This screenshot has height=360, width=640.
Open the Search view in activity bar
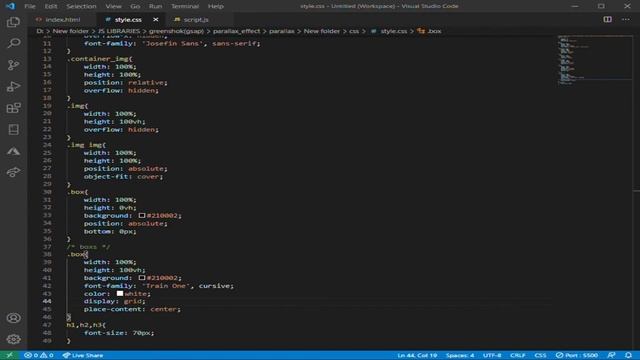pos(13,43)
